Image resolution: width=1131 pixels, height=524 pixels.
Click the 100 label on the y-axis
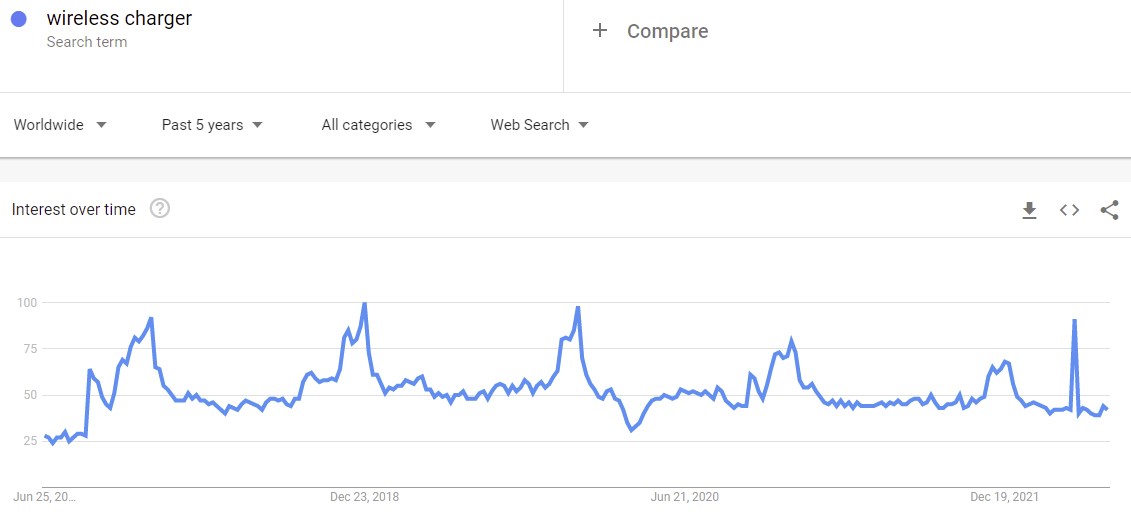(x=27, y=302)
